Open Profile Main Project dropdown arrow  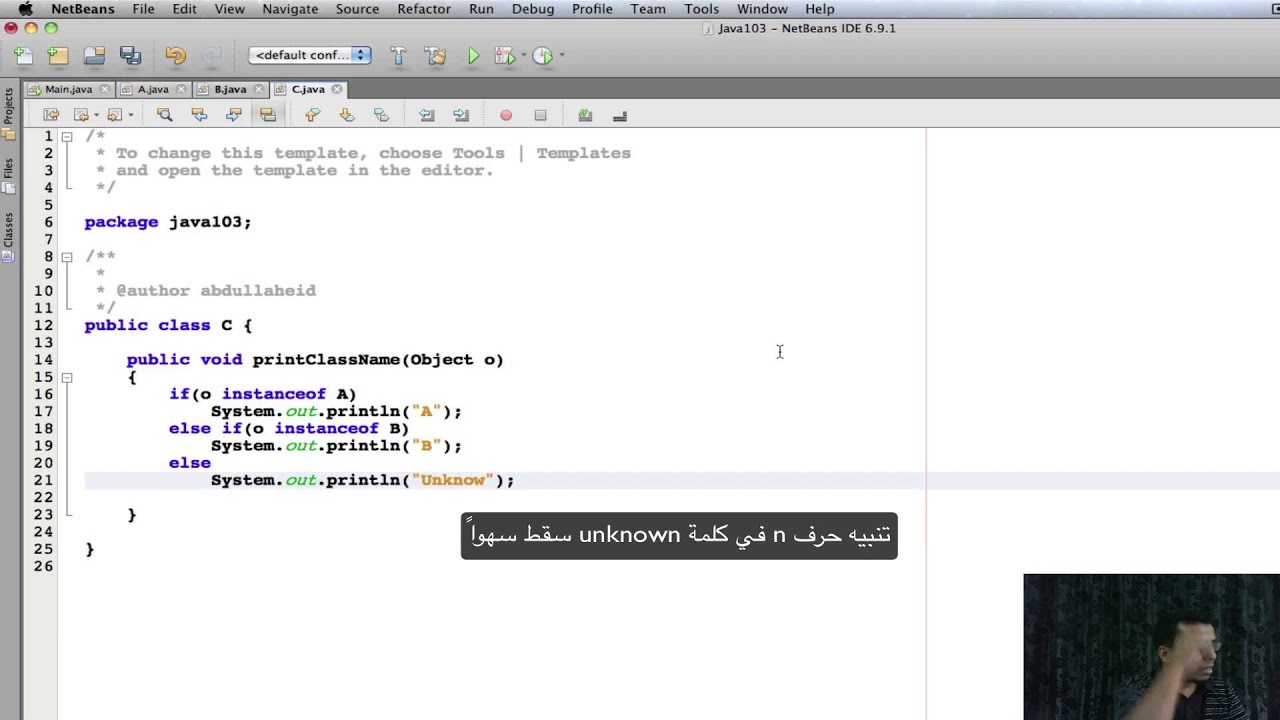pyautogui.click(x=561, y=56)
